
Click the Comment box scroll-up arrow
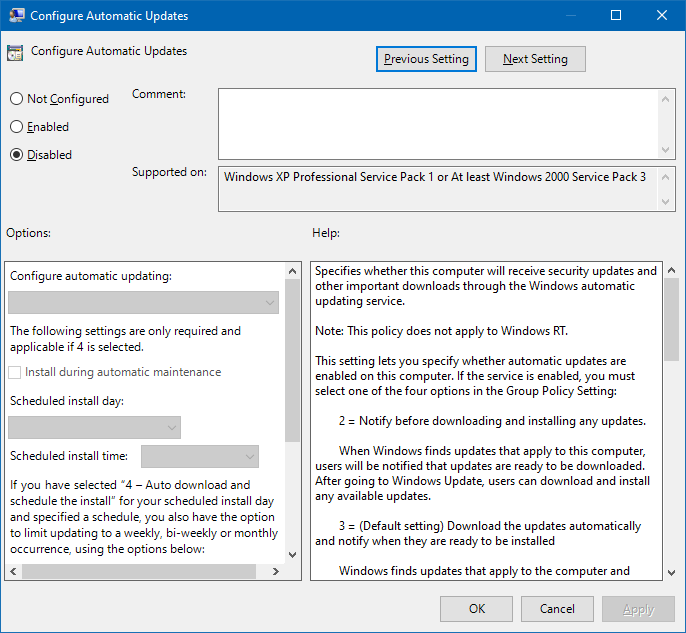(667, 98)
